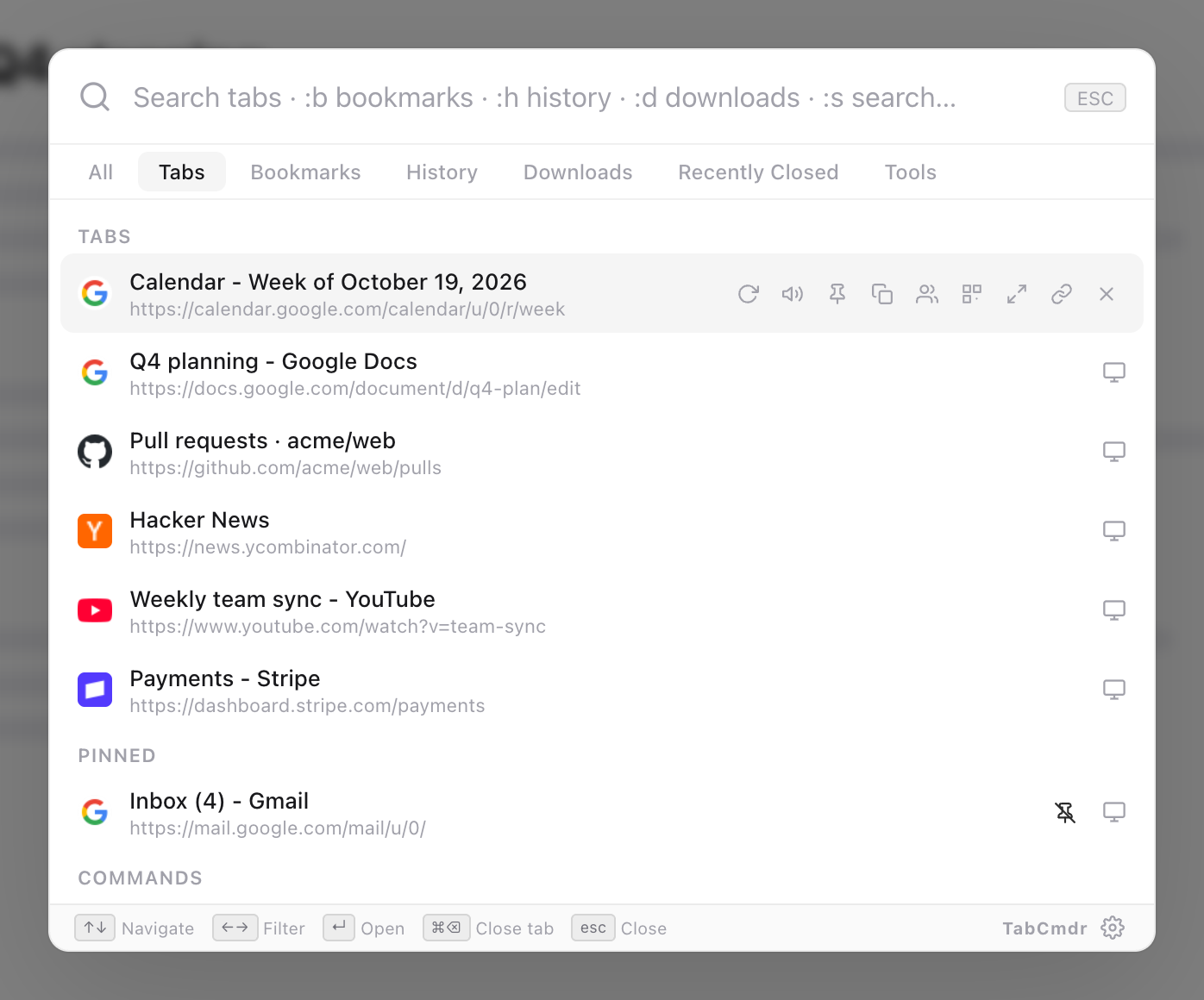Click the monitor icon on Q4 planning row
This screenshot has height=1000, width=1204.
pyautogui.click(x=1114, y=372)
